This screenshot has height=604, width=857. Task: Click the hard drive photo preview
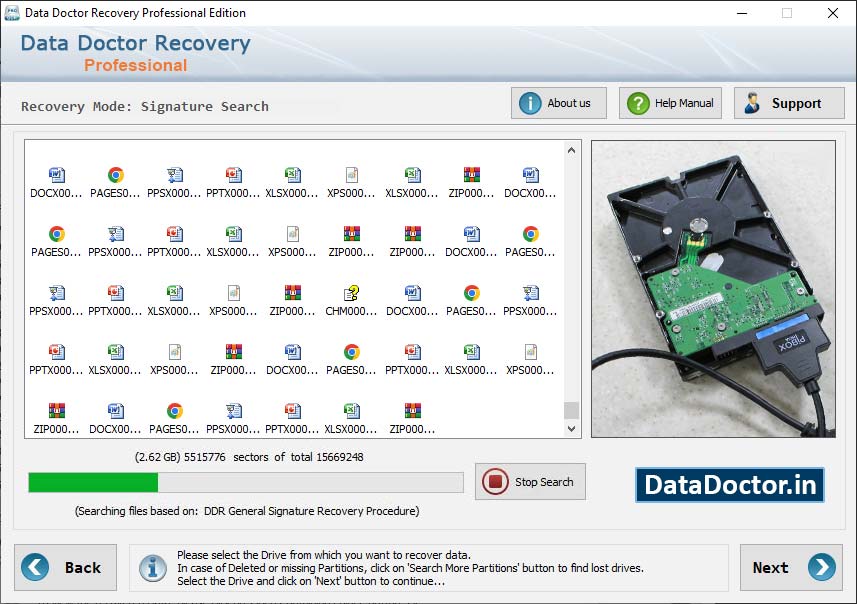713,289
